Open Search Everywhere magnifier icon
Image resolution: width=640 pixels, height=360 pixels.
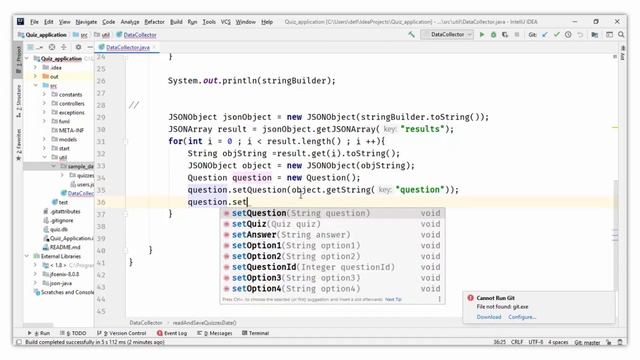[x=621, y=35]
